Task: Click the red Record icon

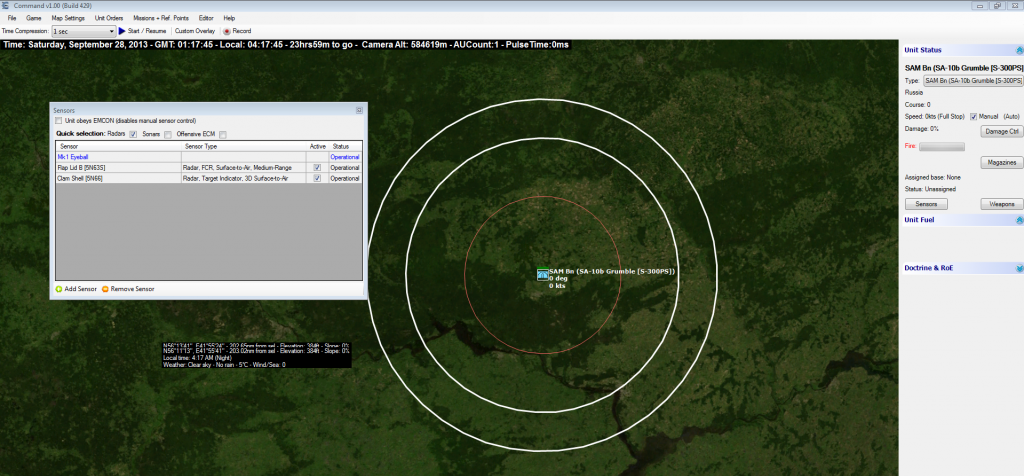Action: [x=227, y=31]
